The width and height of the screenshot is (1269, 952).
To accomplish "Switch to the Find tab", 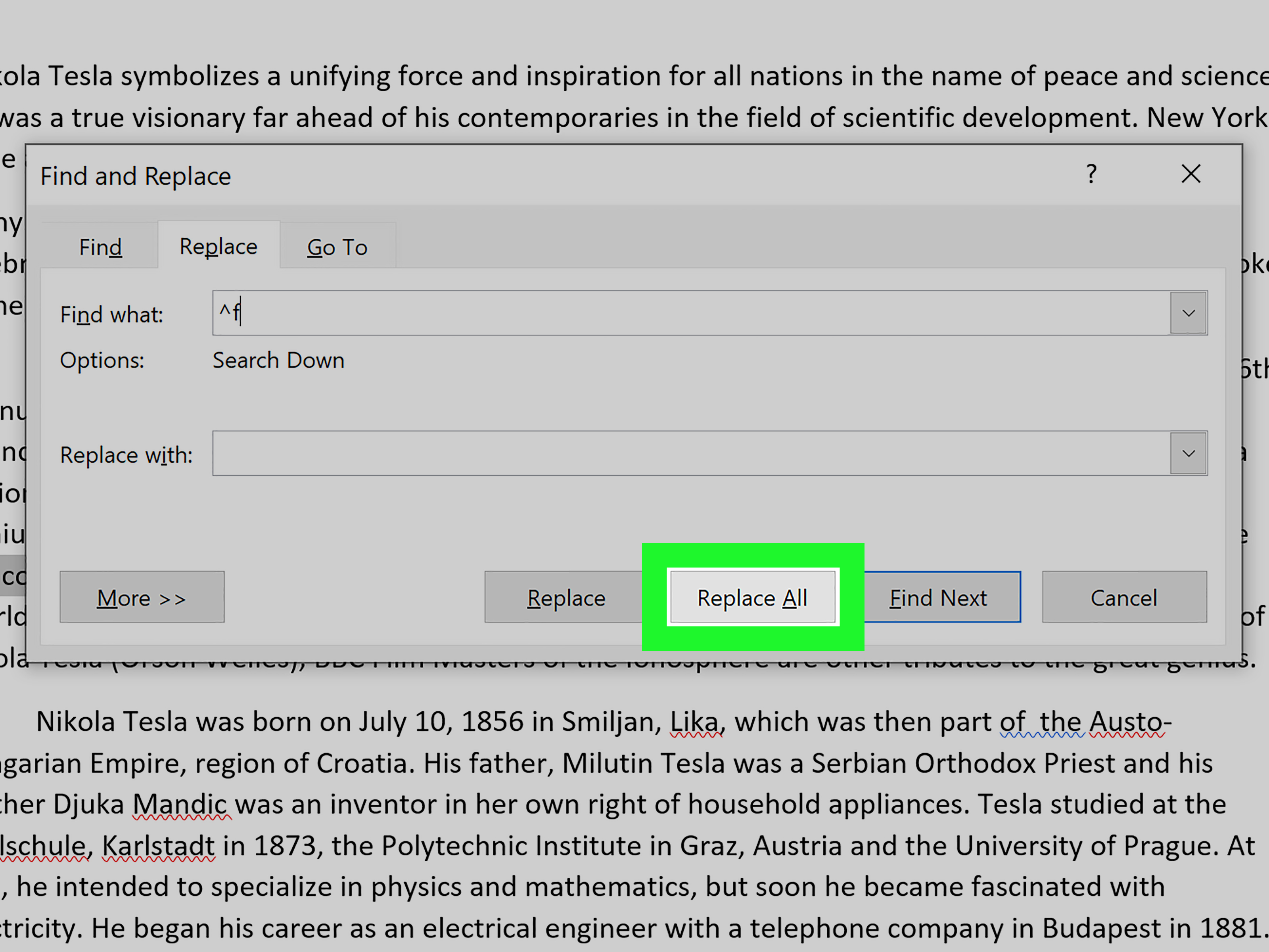I will 100,247.
